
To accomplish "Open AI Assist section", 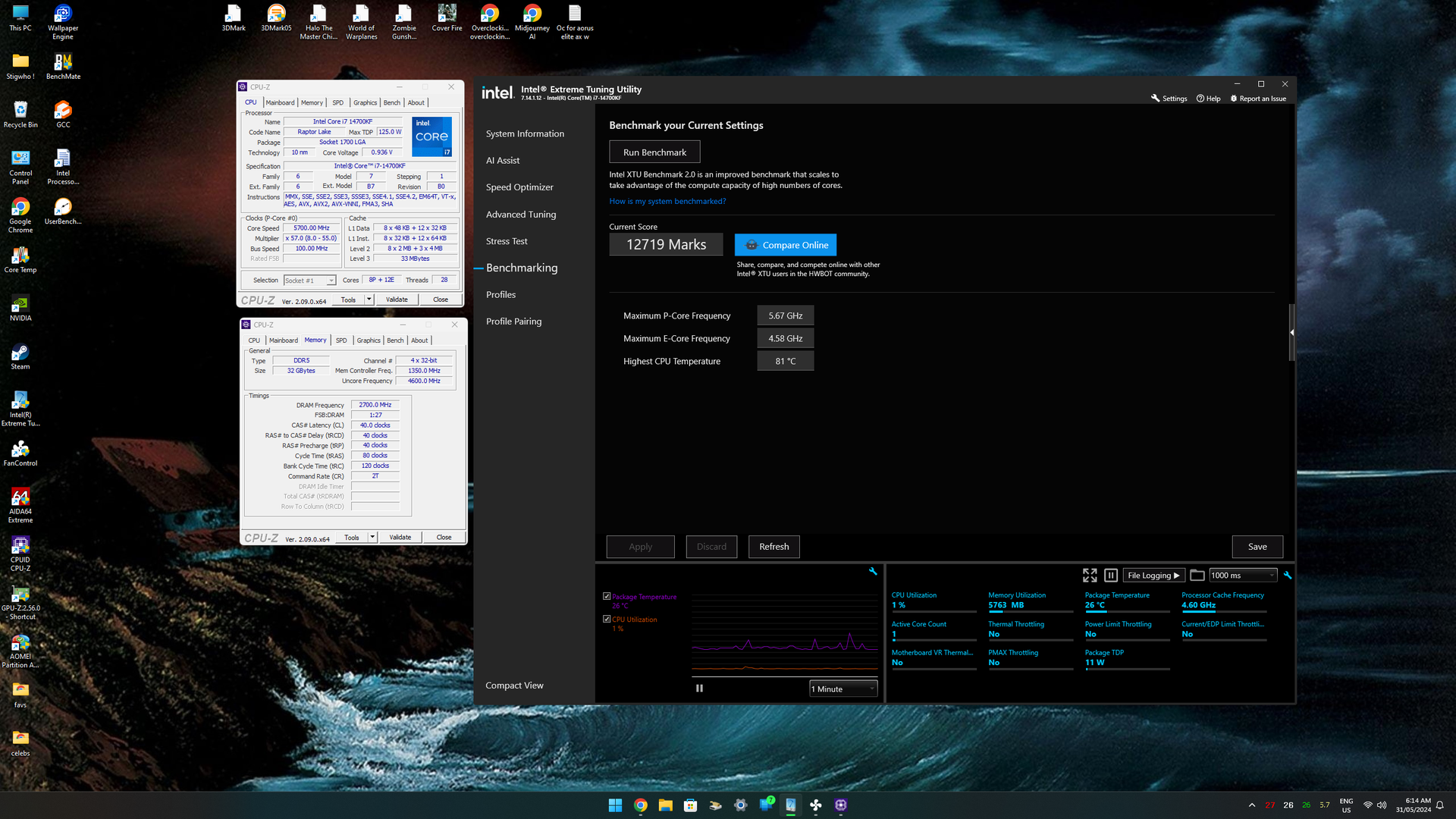I will [x=503, y=160].
